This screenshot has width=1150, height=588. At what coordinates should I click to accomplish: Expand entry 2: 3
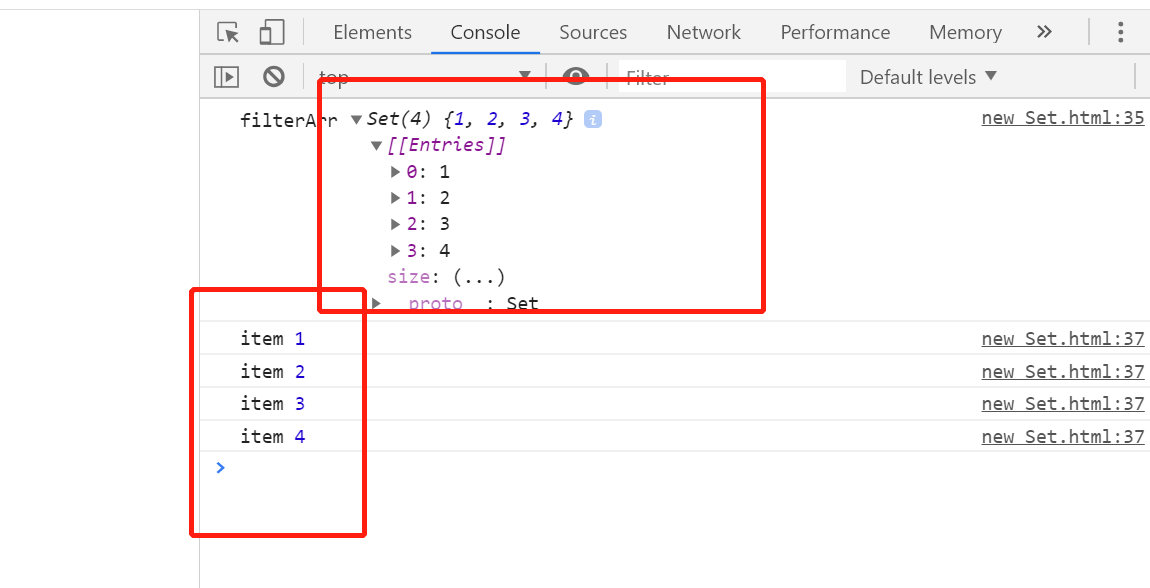tap(395, 224)
